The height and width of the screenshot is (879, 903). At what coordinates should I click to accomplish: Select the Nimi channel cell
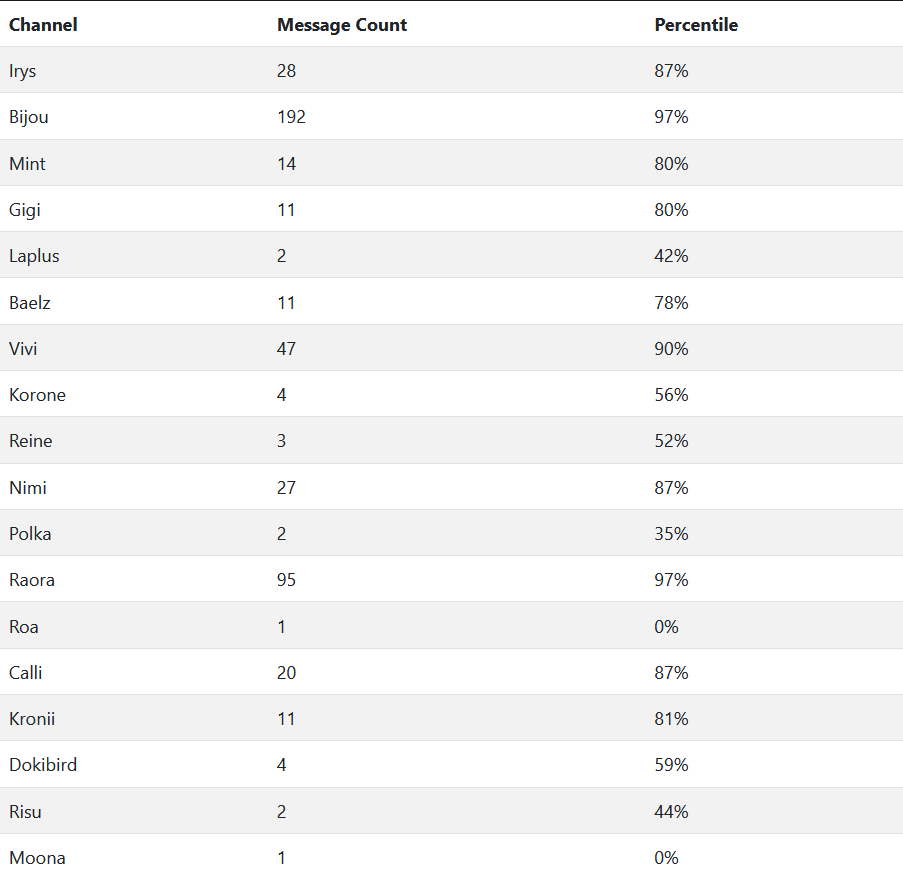click(x=28, y=488)
